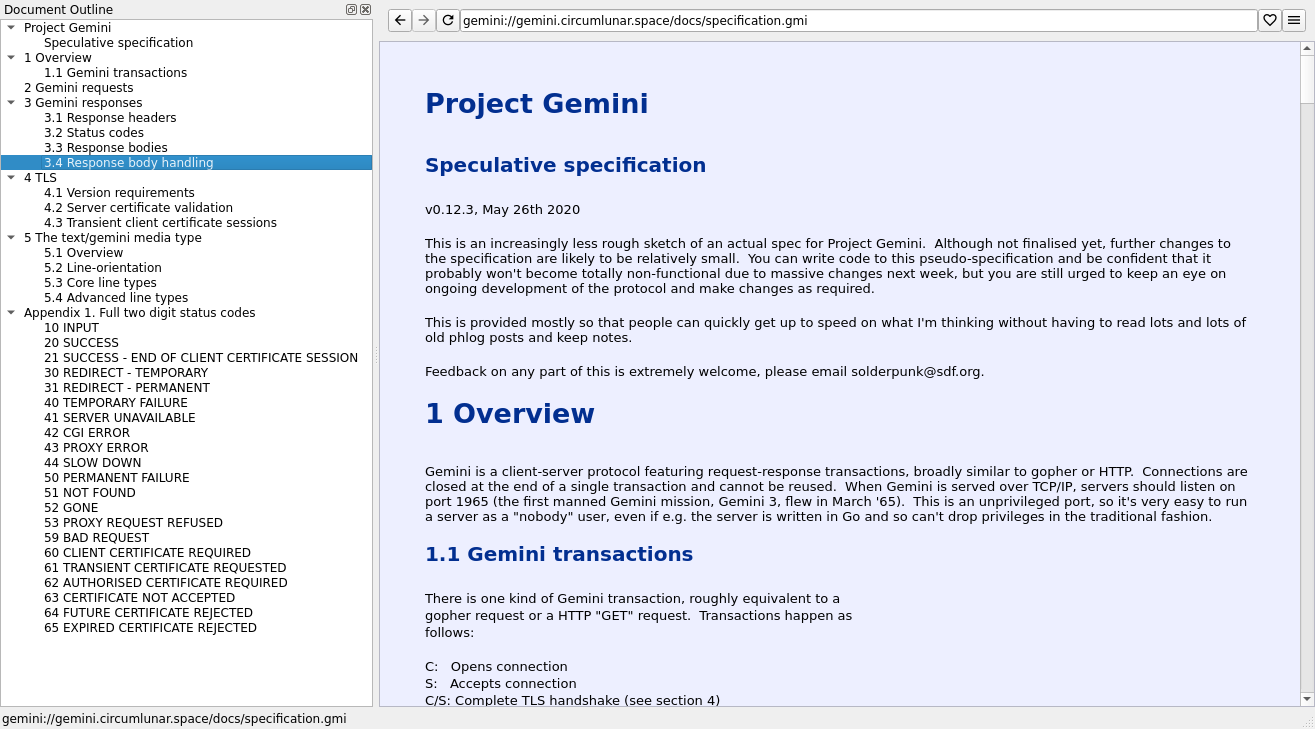Click the back navigation arrow button

point(400,20)
